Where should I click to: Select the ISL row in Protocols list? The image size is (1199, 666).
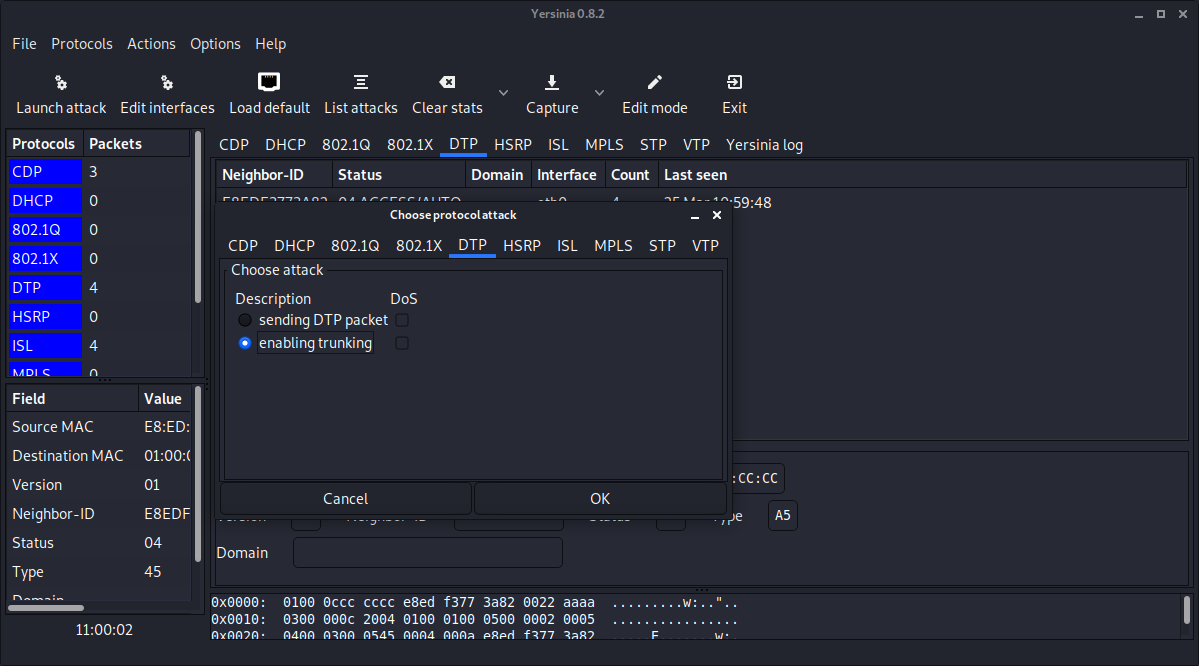coord(99,346)
